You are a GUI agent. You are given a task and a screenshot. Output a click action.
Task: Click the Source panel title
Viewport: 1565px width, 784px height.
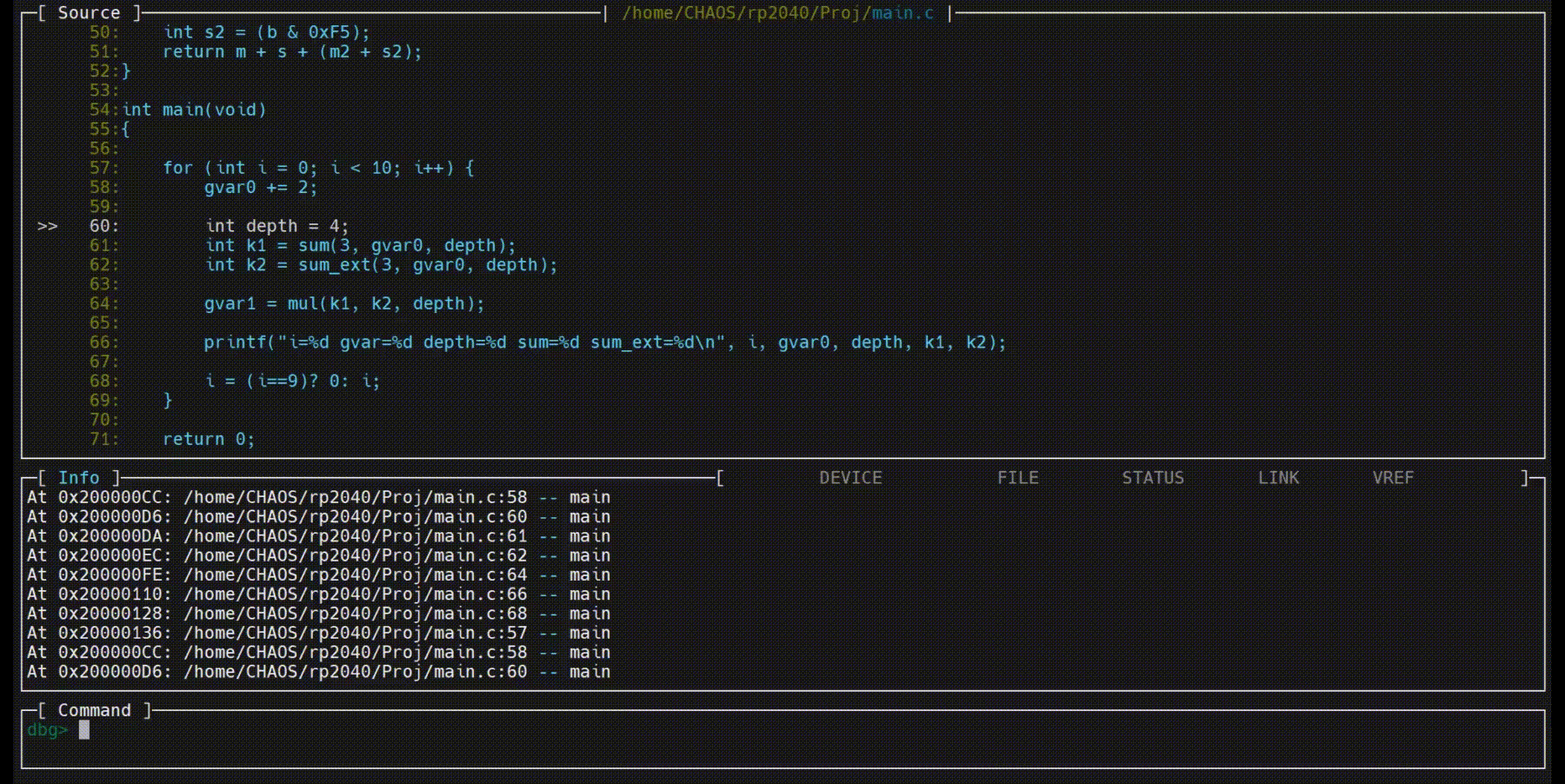(89, 13)
